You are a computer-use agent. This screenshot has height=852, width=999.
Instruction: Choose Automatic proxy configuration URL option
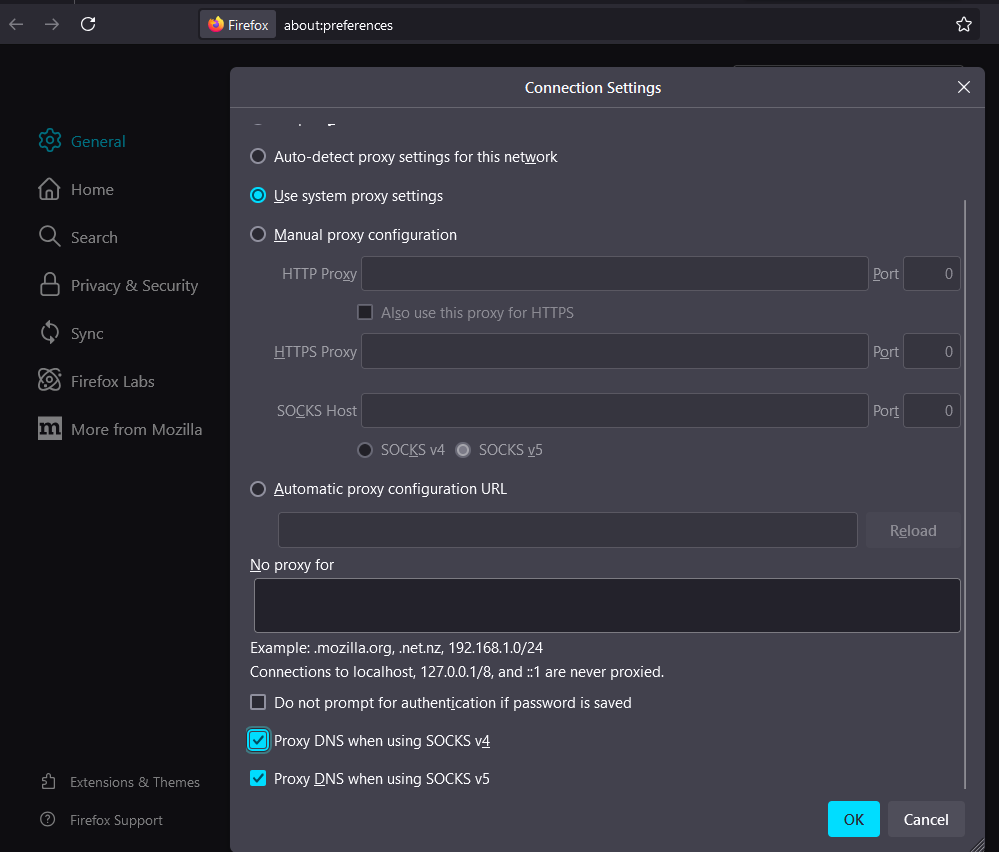click(258, 489)
